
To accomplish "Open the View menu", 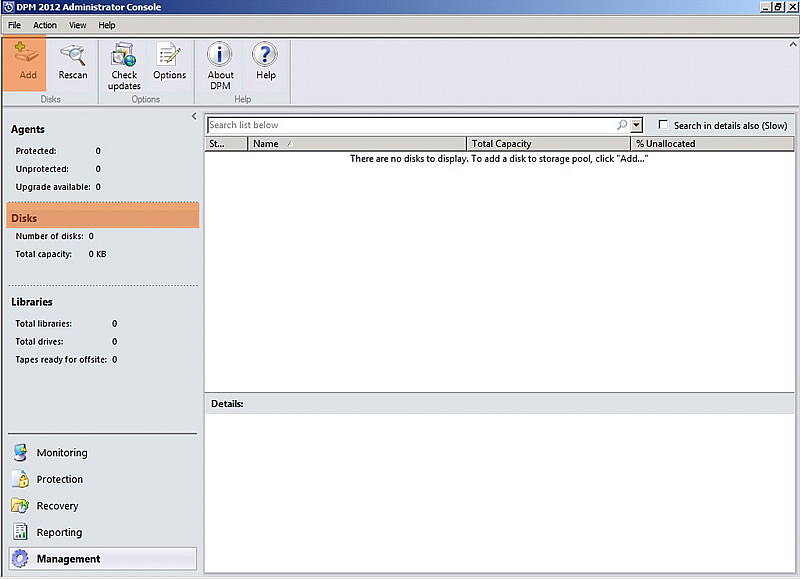I will click(x=77, y=25).
